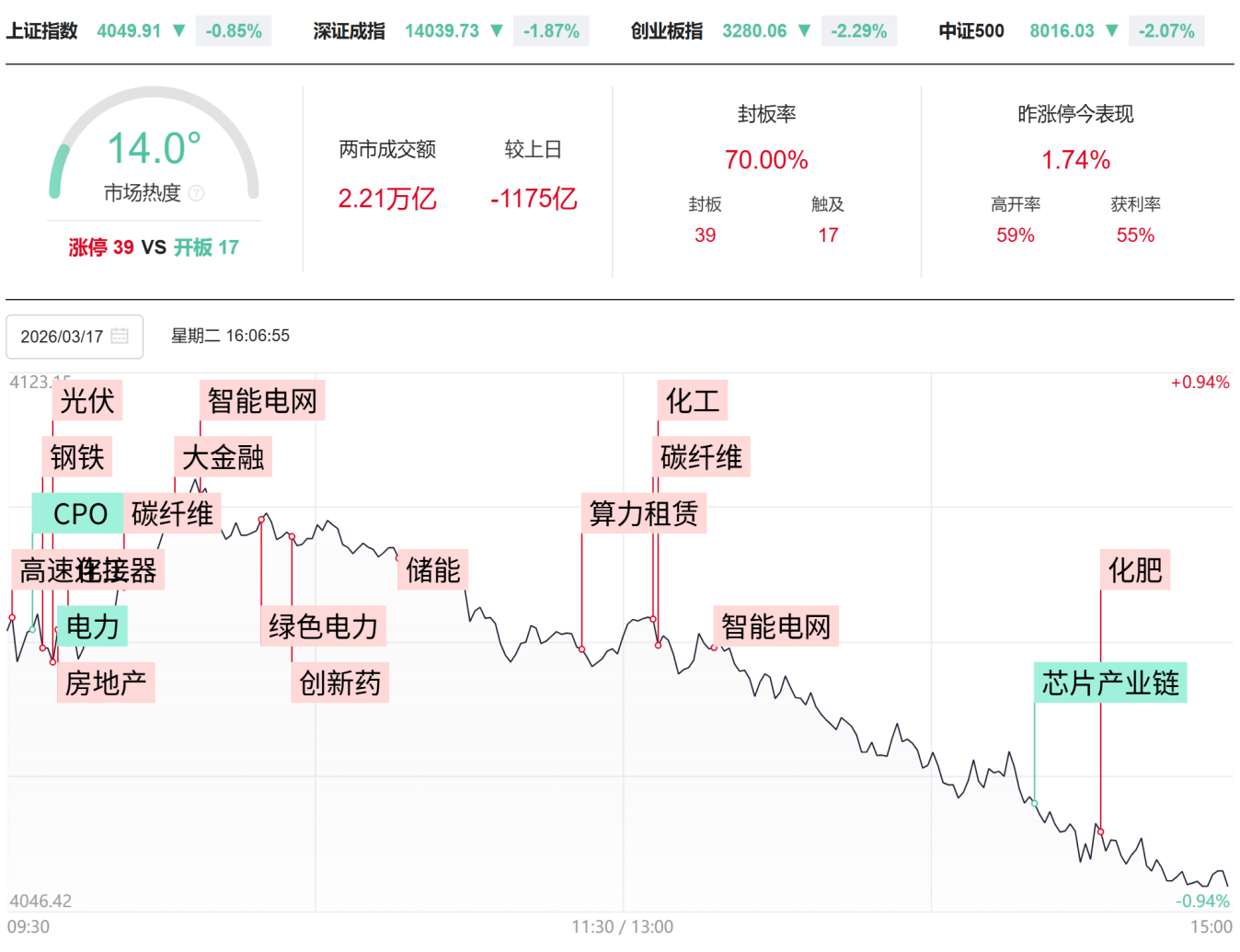Click the 算力租赁 chart label

click(644, 513)
